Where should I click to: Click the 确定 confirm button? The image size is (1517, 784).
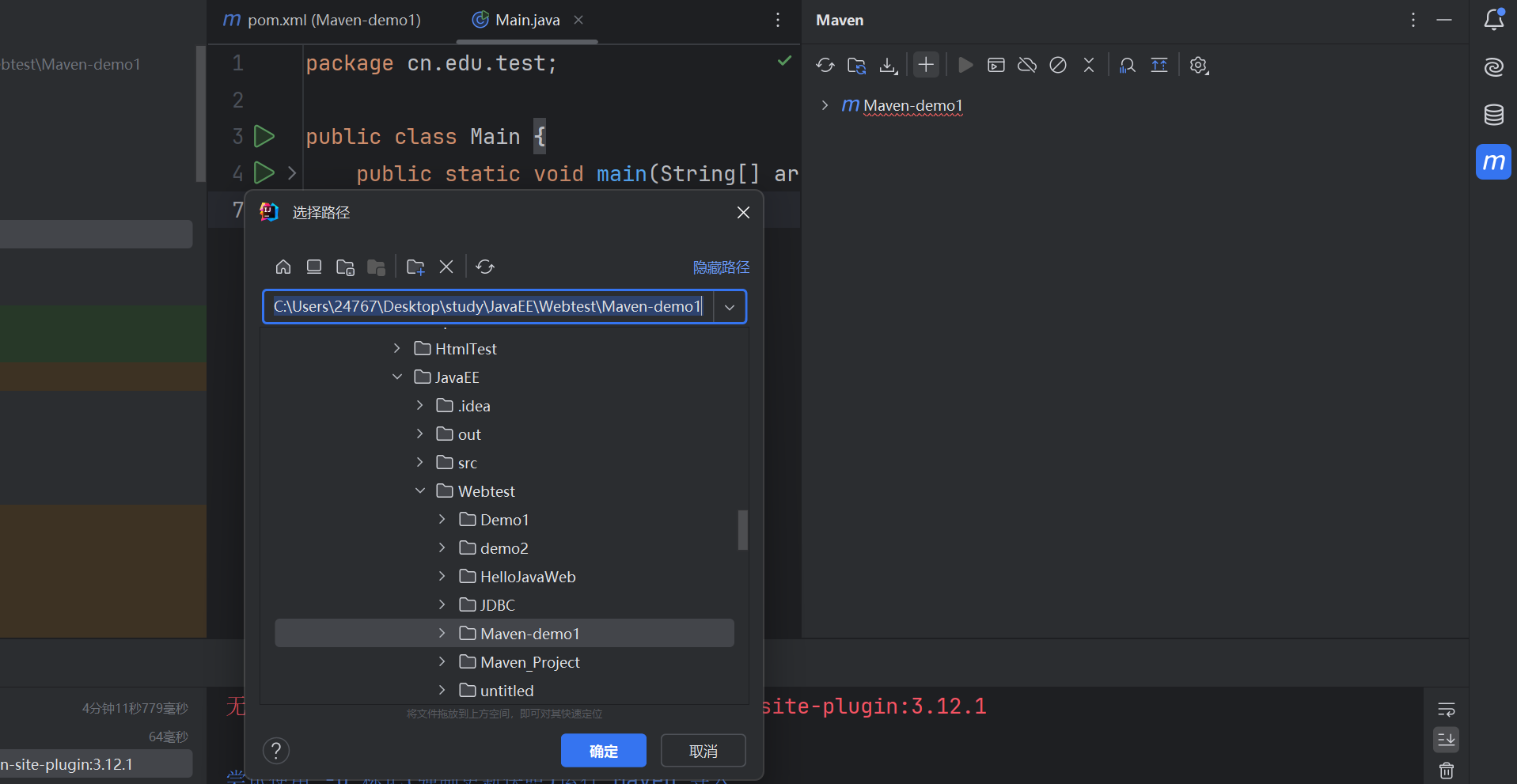click(x=603, y=751)
